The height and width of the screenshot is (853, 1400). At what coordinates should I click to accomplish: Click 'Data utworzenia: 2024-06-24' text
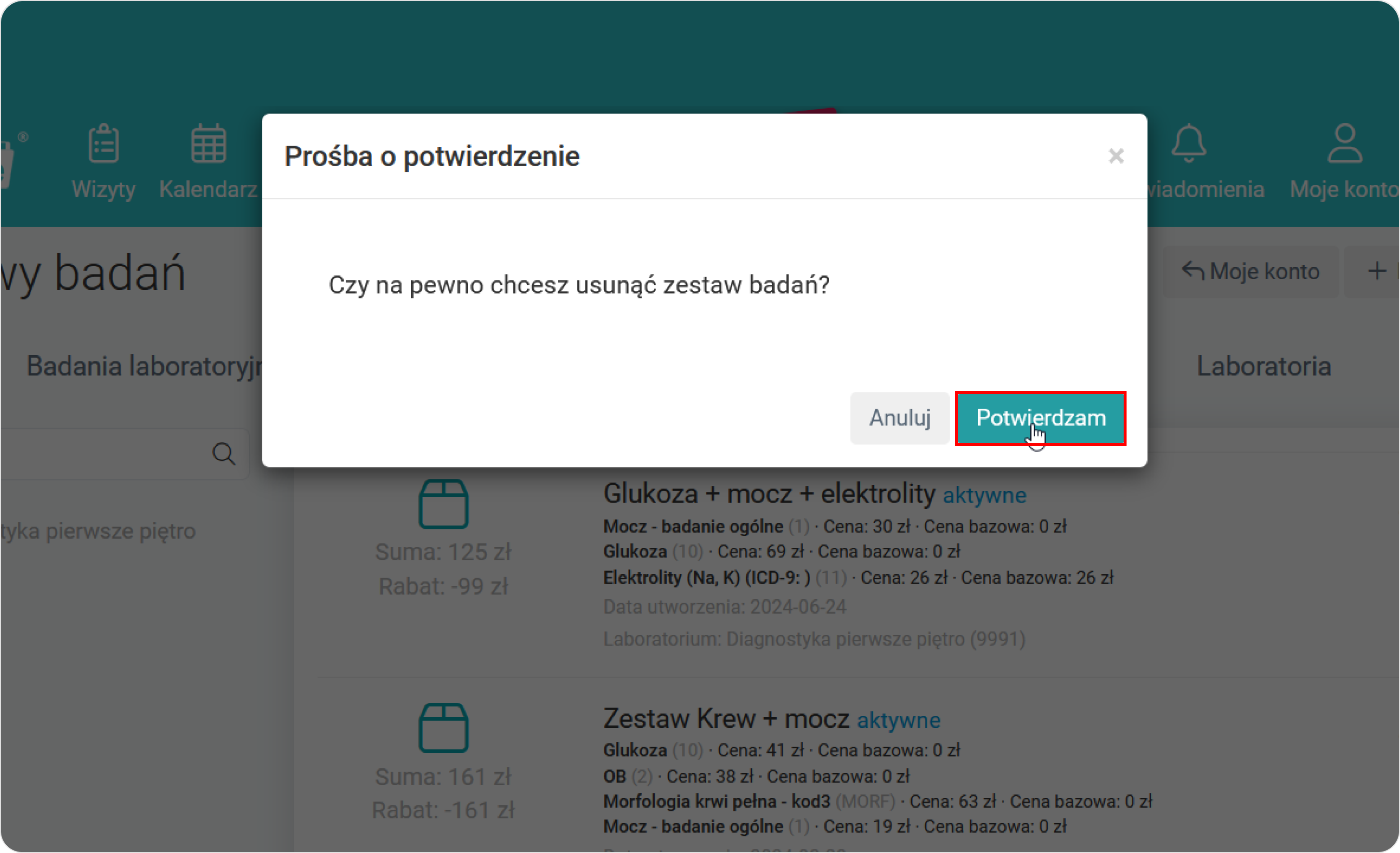coord(725,607)
